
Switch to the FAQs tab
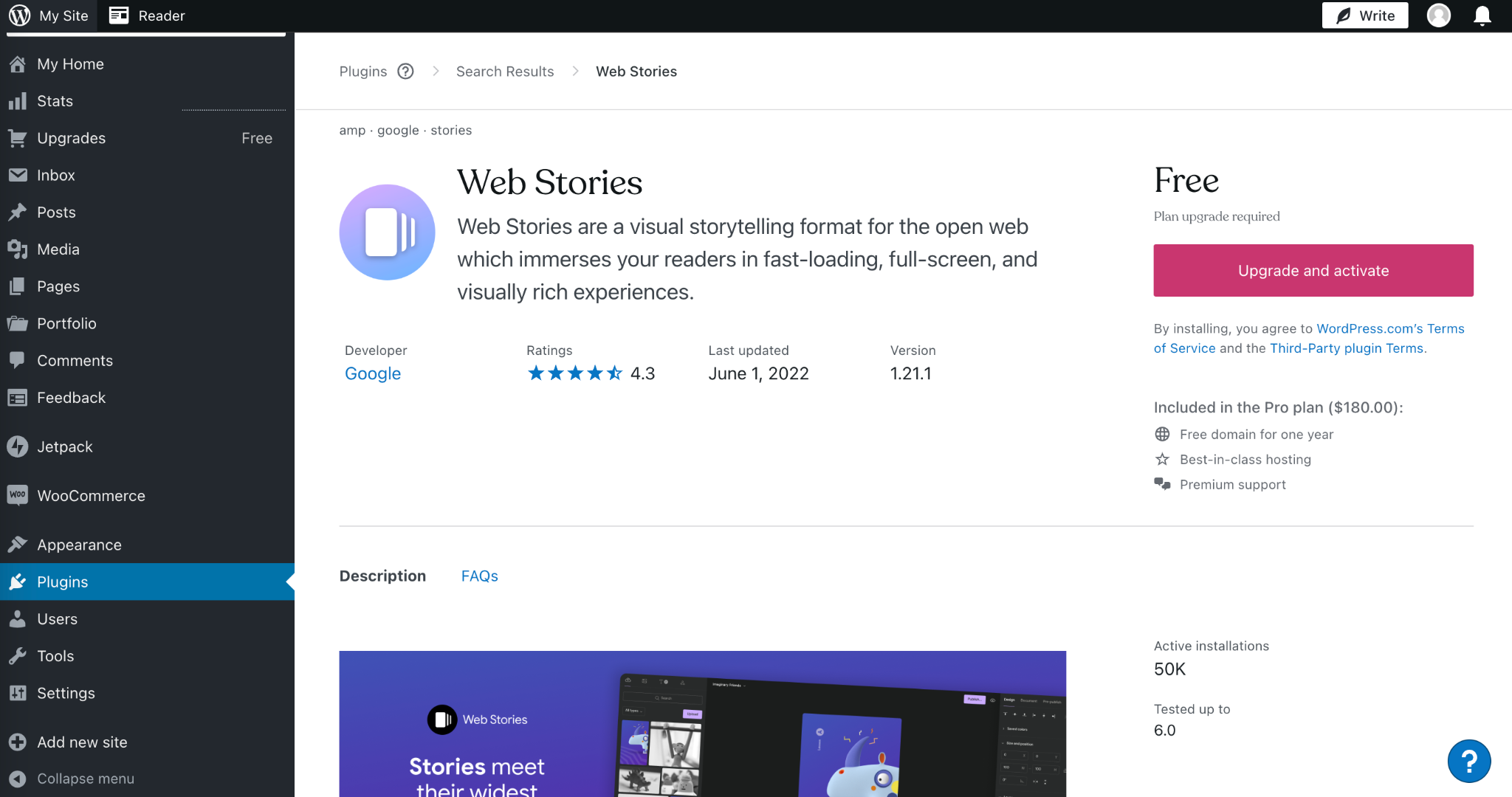(480, 576)
